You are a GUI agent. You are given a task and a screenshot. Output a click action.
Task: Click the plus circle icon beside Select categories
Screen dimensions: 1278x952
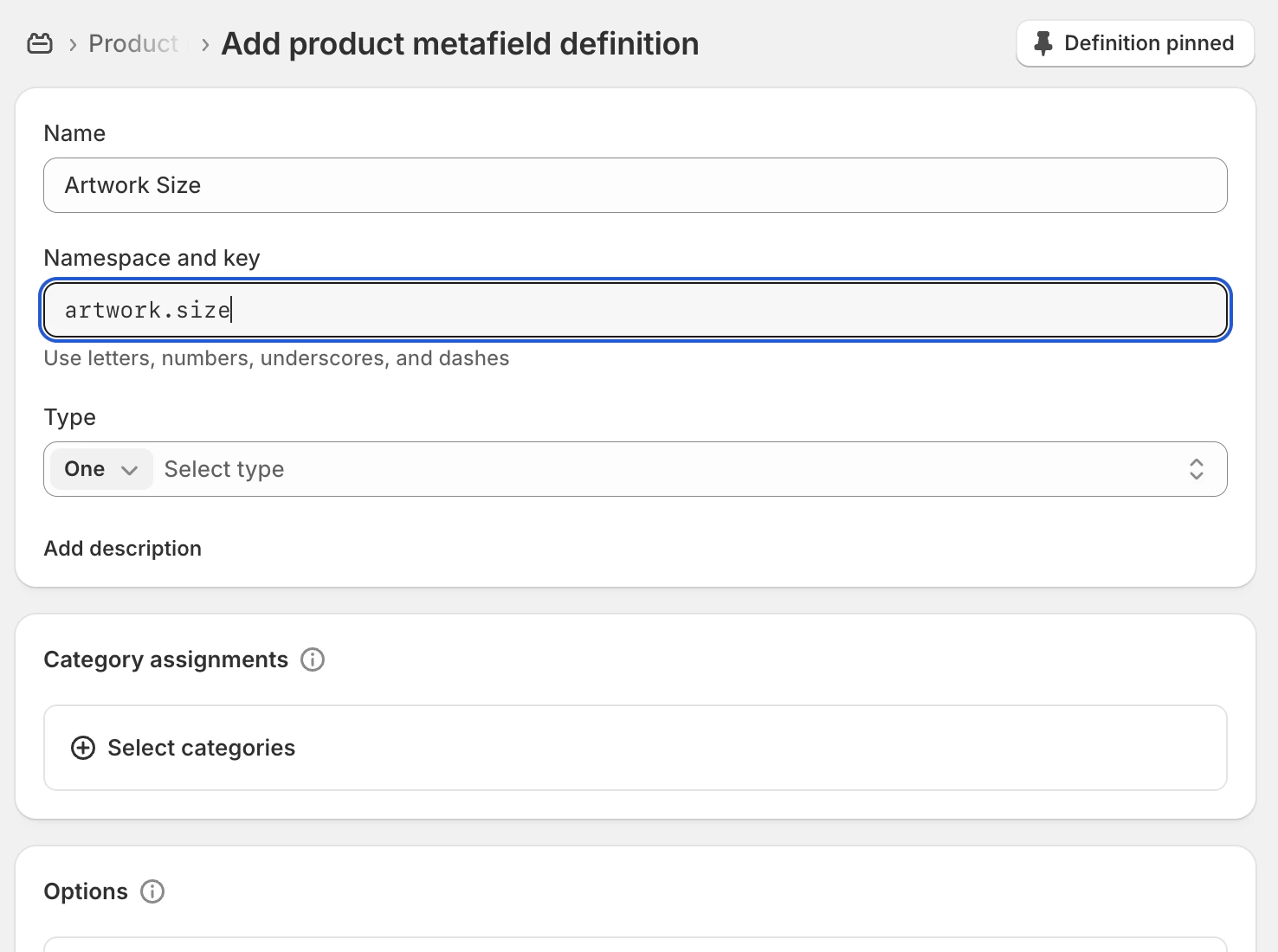tap(83, 748)
